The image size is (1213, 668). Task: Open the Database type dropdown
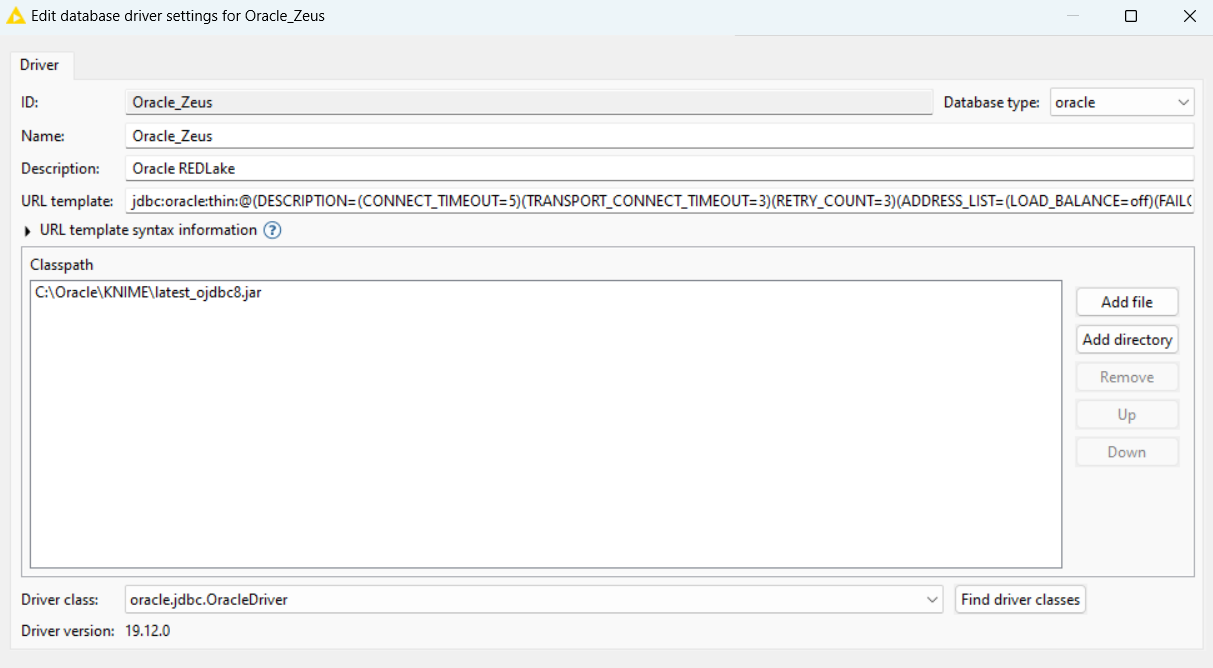[x=1122, y=102]
